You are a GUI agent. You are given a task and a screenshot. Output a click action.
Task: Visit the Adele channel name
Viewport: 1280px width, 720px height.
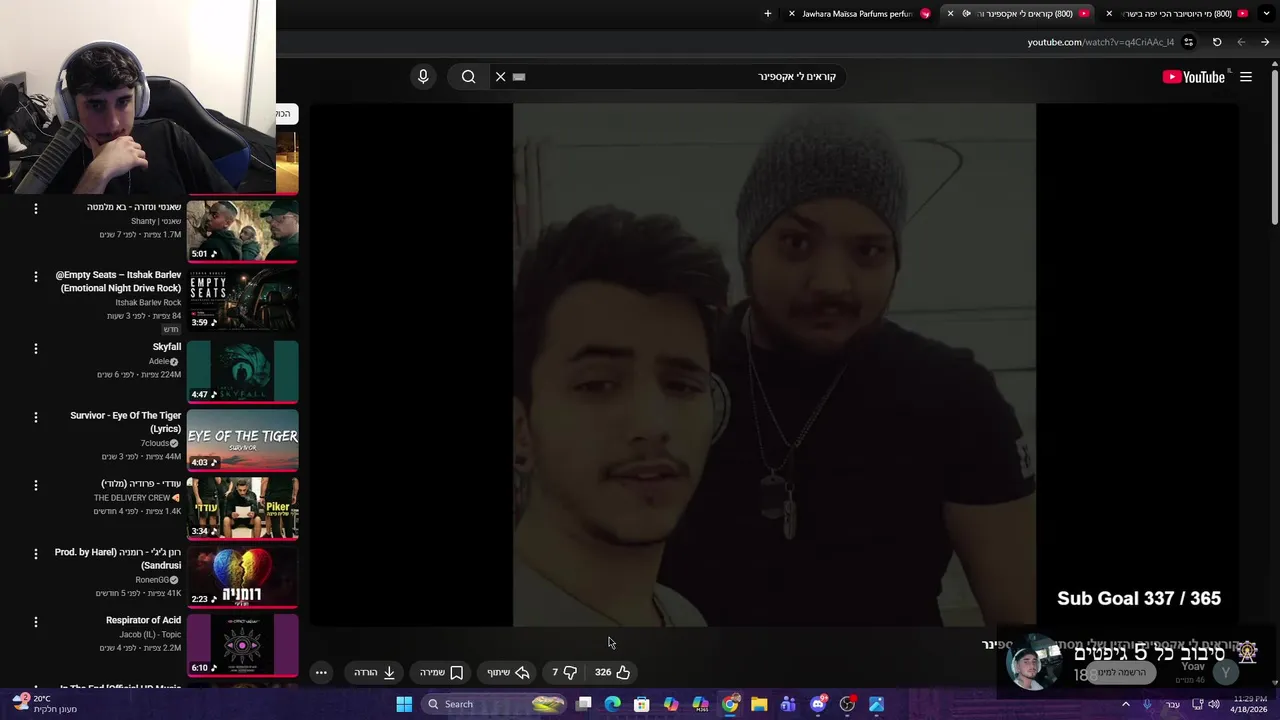(159, 361)
